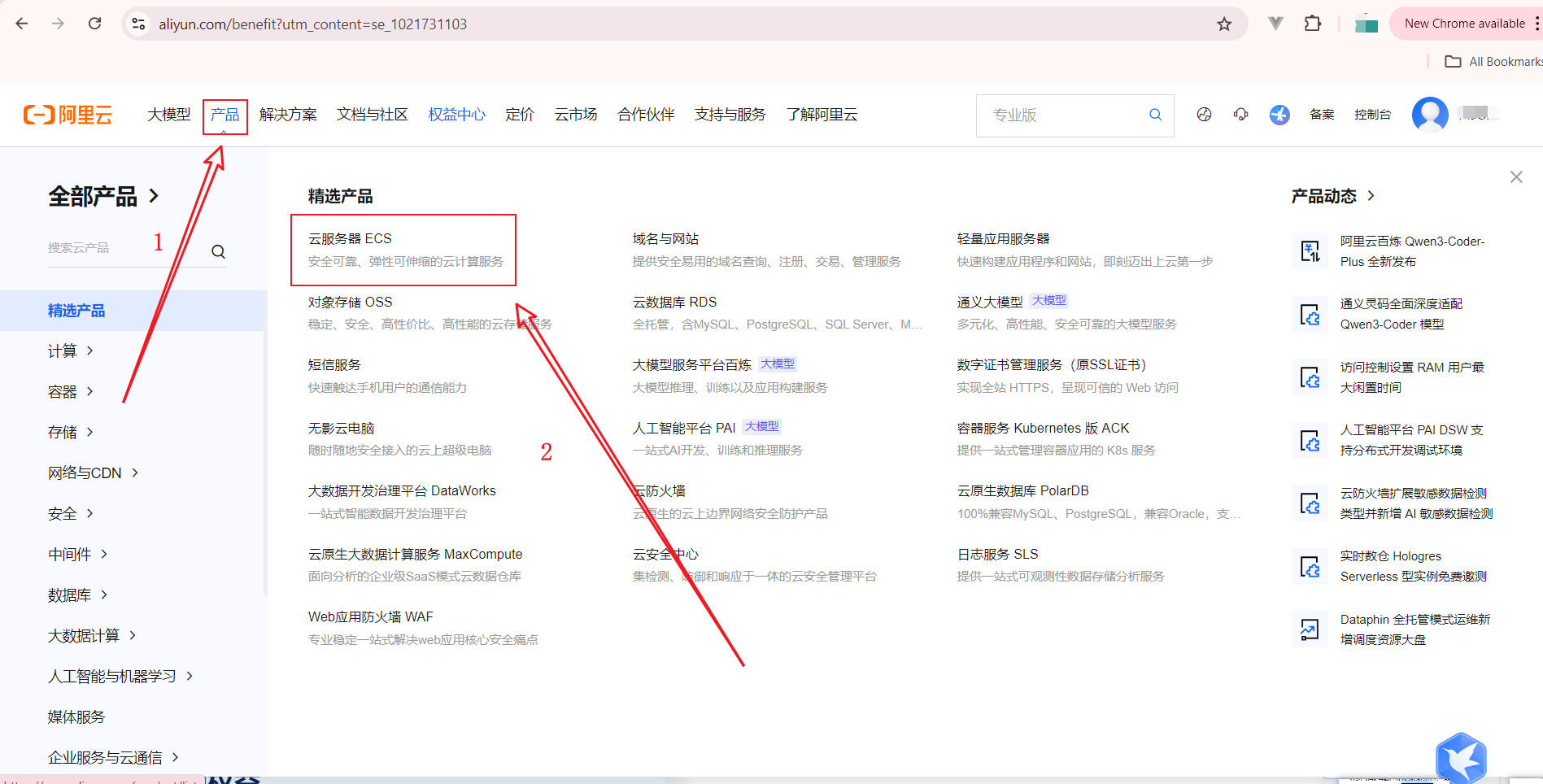Click the 备案 header link
Viewport: 1543px width, 784px height.
pos(1322,115)
